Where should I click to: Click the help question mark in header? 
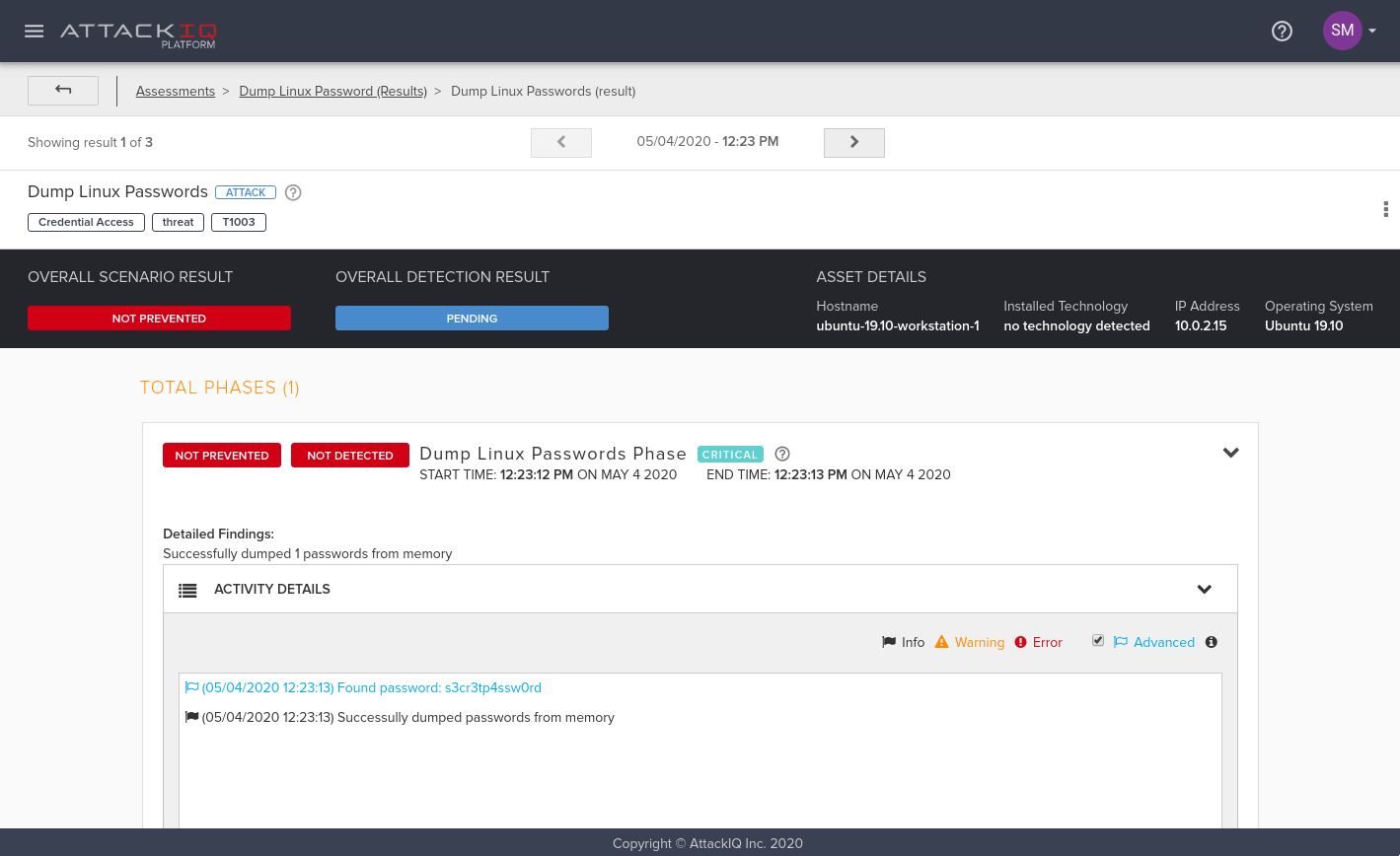[x=1282, y=31]
